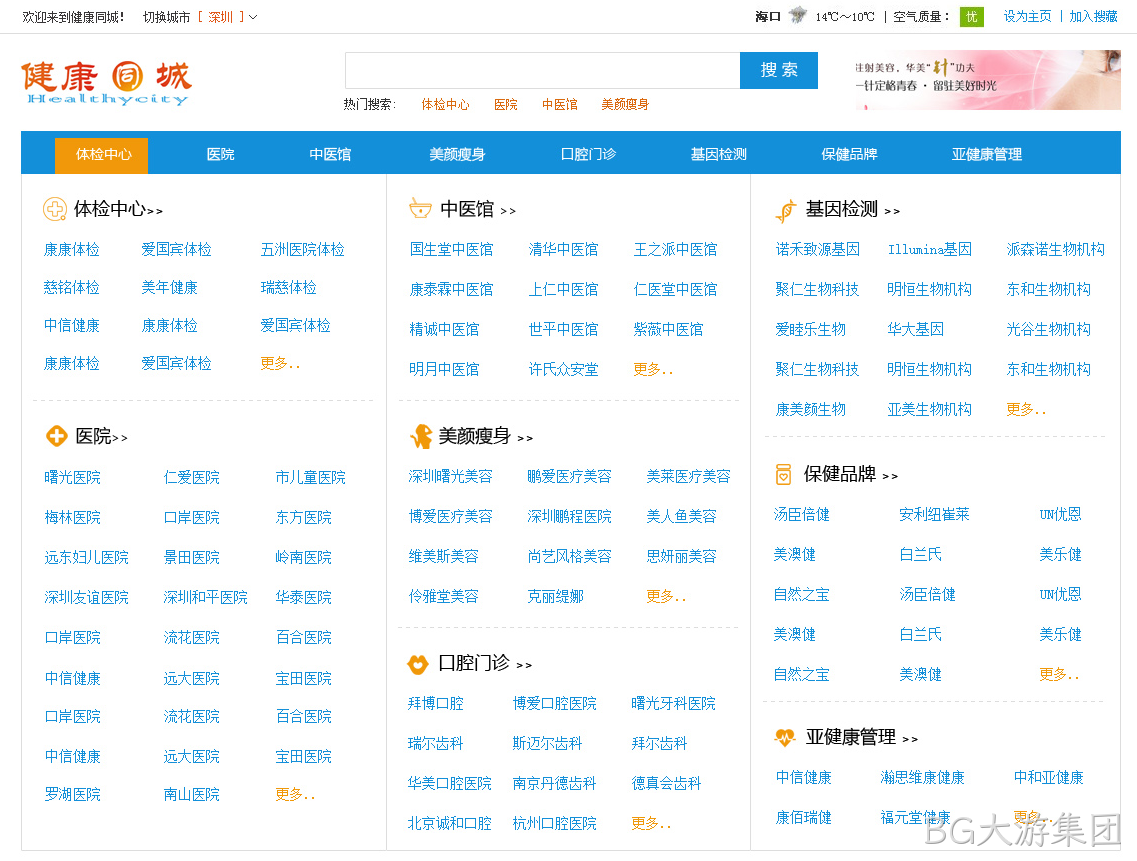Focus the main search input field

point(542,70)
